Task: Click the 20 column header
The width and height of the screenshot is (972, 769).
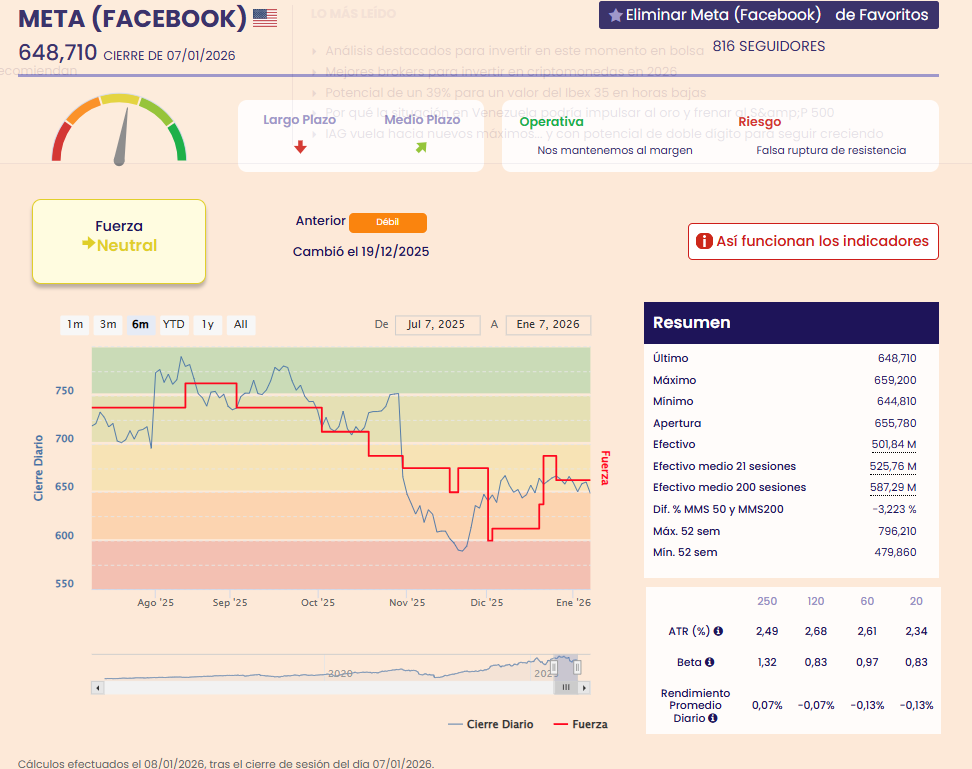Action: (x=916, y=601)
